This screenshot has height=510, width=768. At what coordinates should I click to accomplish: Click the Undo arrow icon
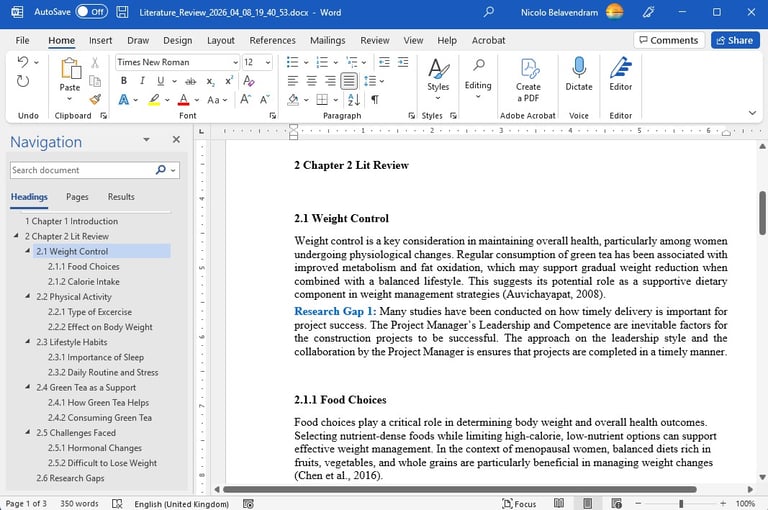click(23, 62)
